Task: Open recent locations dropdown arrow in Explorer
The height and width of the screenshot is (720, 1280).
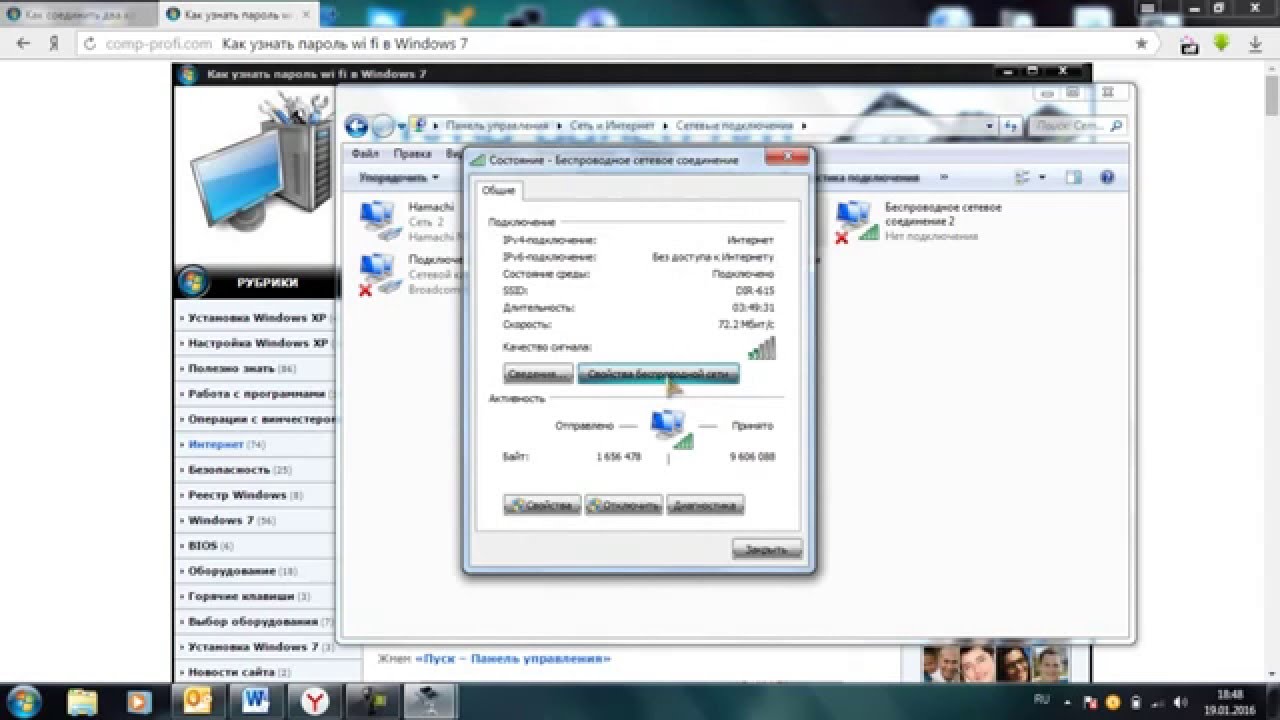Action: click(x=401, y=126)
